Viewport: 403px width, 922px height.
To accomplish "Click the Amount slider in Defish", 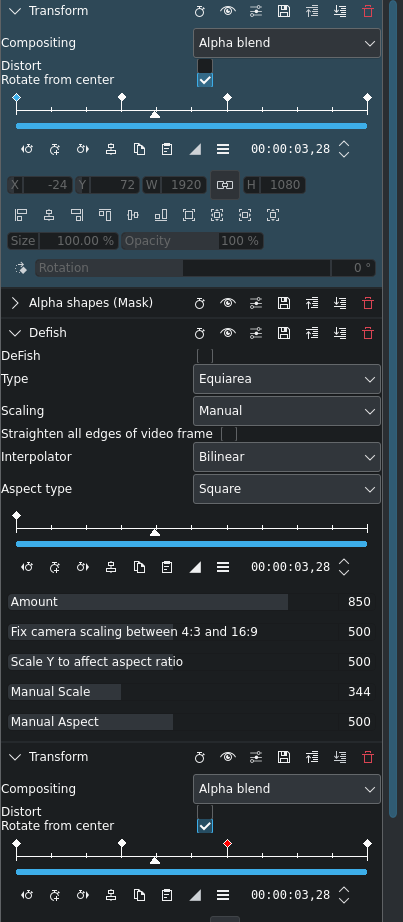I will click(191, 602).
